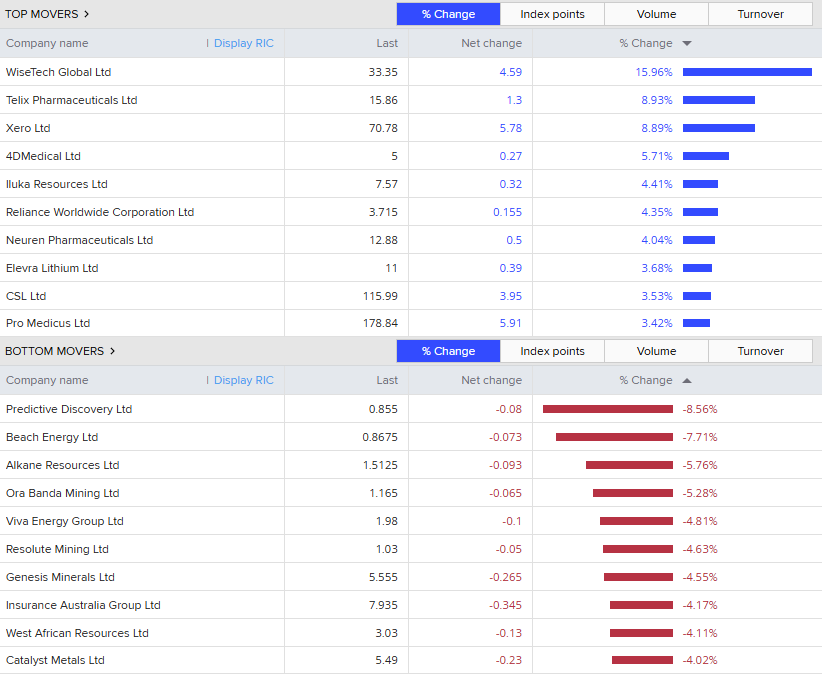This screenshot has width=822, height=679.
Task: Click the Beach Energy red percent bar
Action: coord(614,437)
